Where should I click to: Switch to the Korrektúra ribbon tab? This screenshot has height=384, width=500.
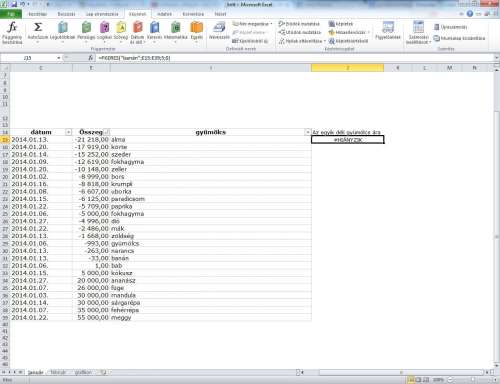click(193, 14)
